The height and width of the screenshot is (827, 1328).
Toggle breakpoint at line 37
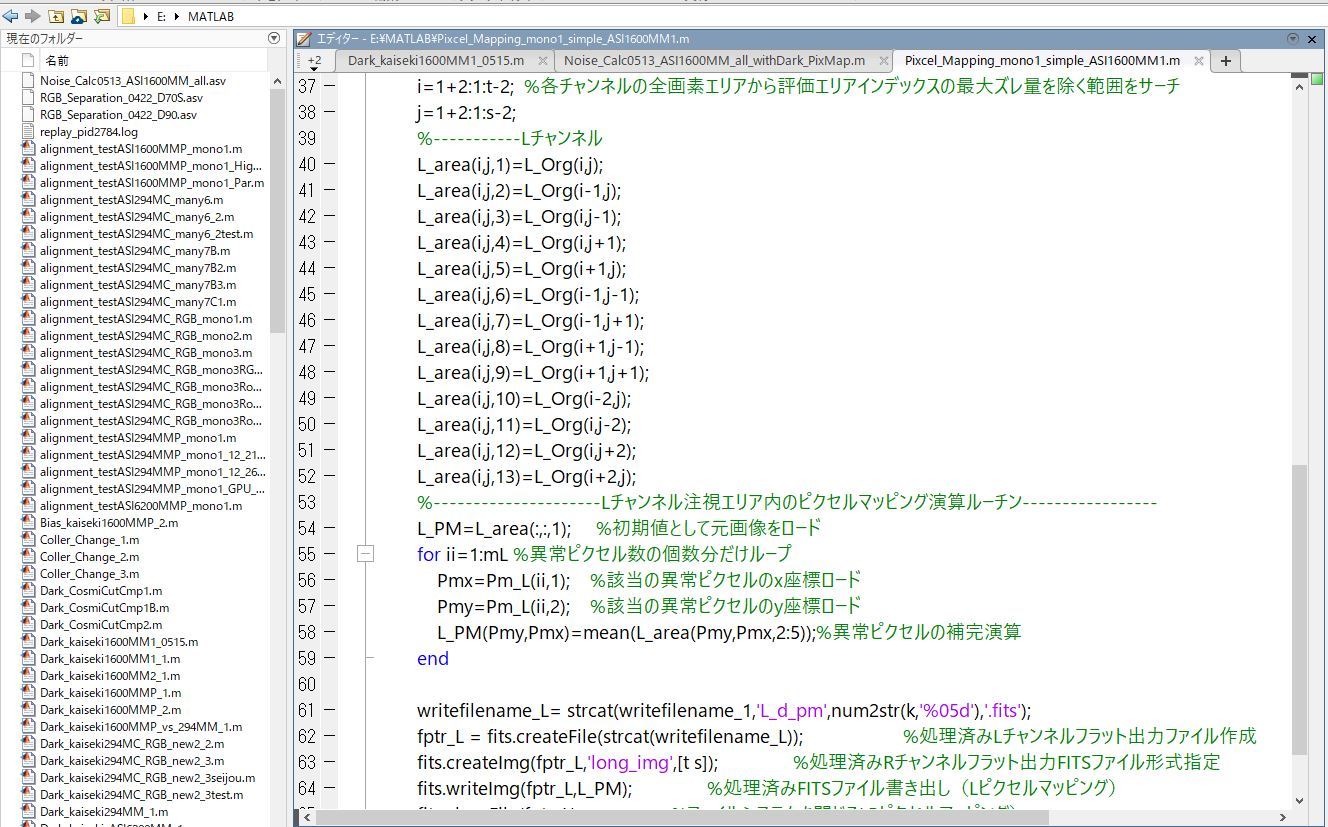click(x=330, y=87)
